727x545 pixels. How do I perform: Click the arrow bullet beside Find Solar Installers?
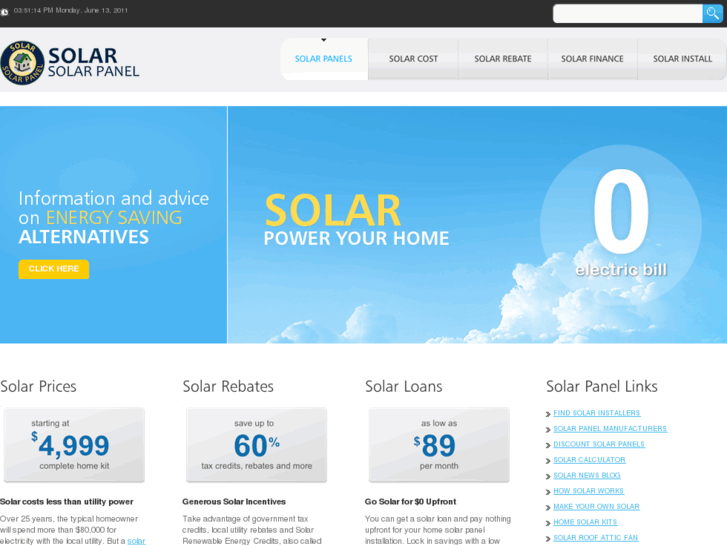coord(548,414)
